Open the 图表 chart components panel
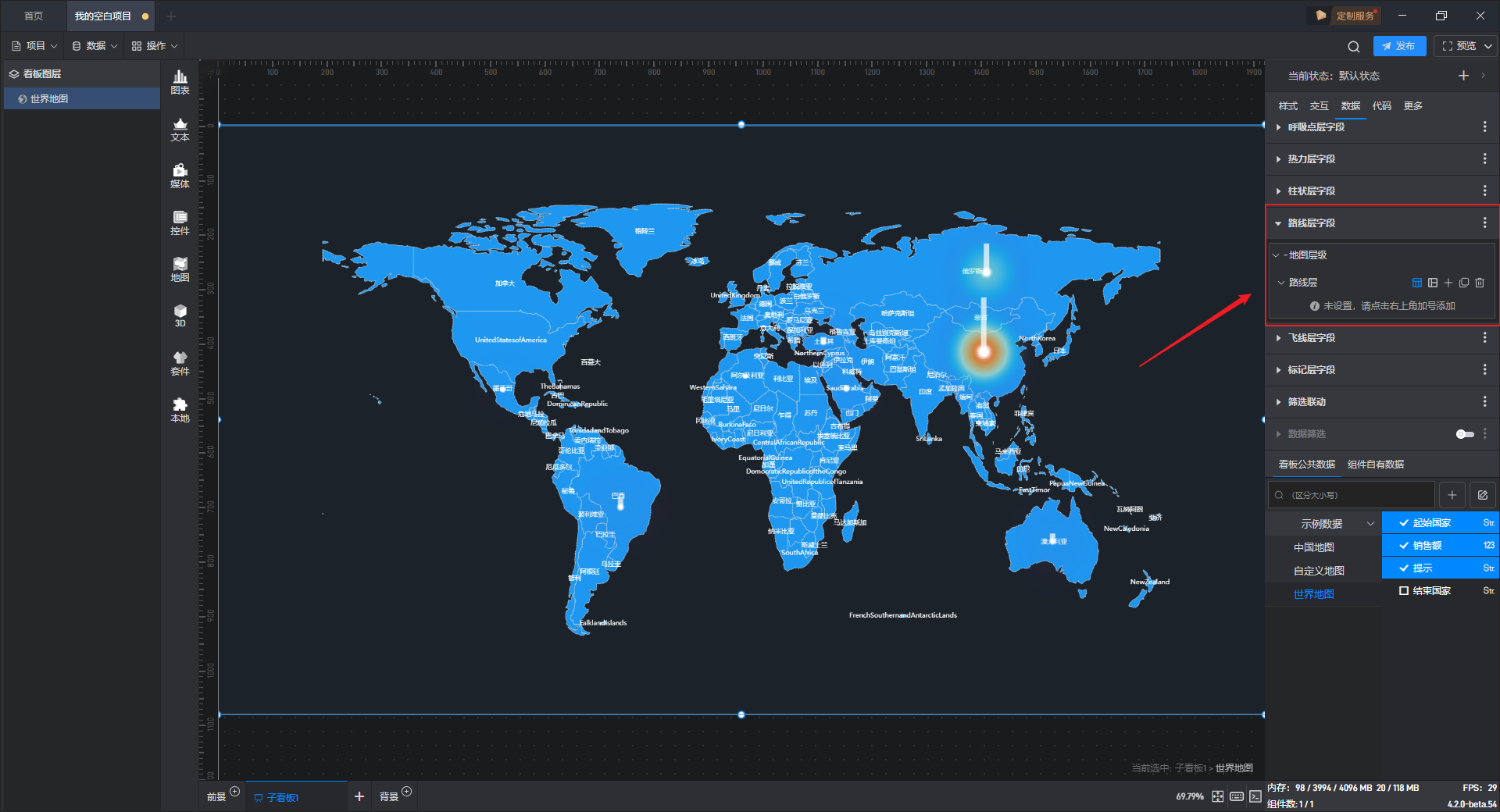 point(180,82)
